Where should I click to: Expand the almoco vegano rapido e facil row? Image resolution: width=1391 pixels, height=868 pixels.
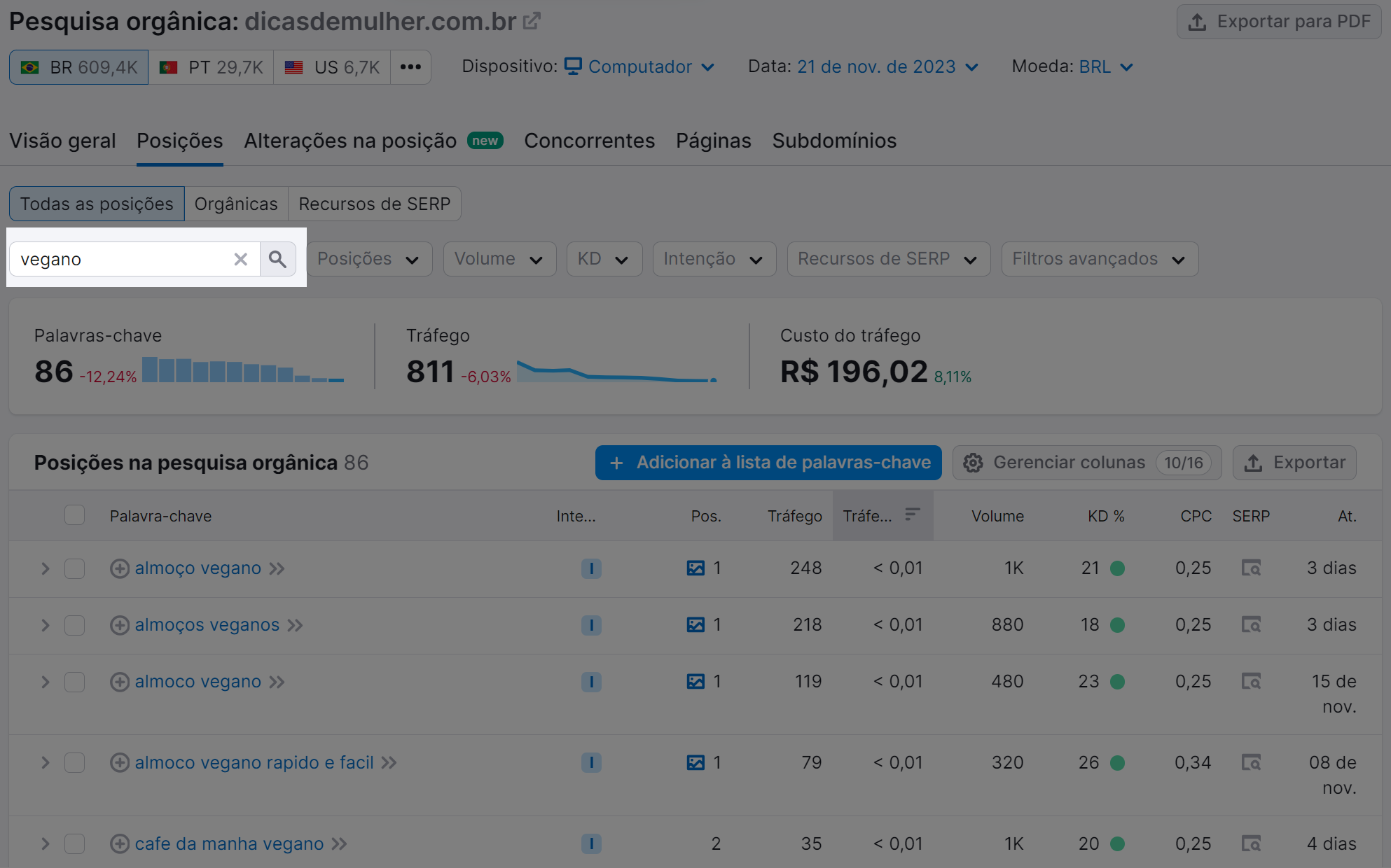pyautogui.click(x=46, y=763)
